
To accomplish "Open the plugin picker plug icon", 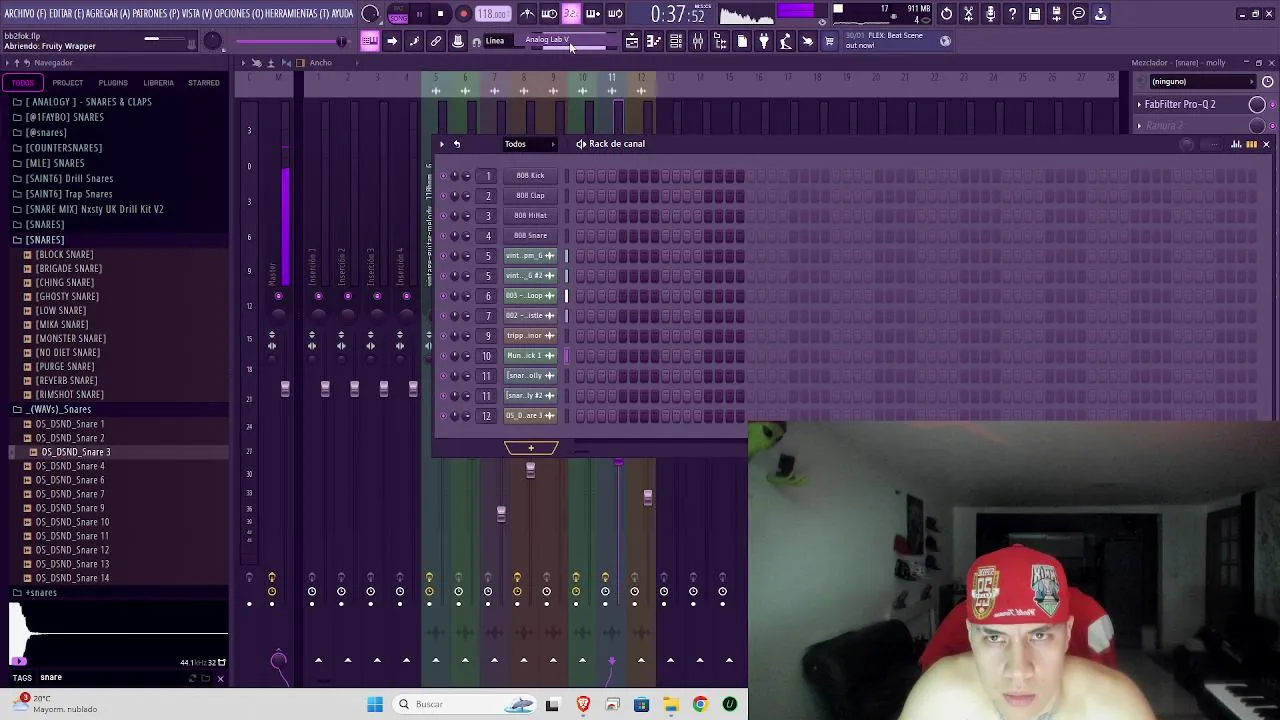I will coord(765,41).
